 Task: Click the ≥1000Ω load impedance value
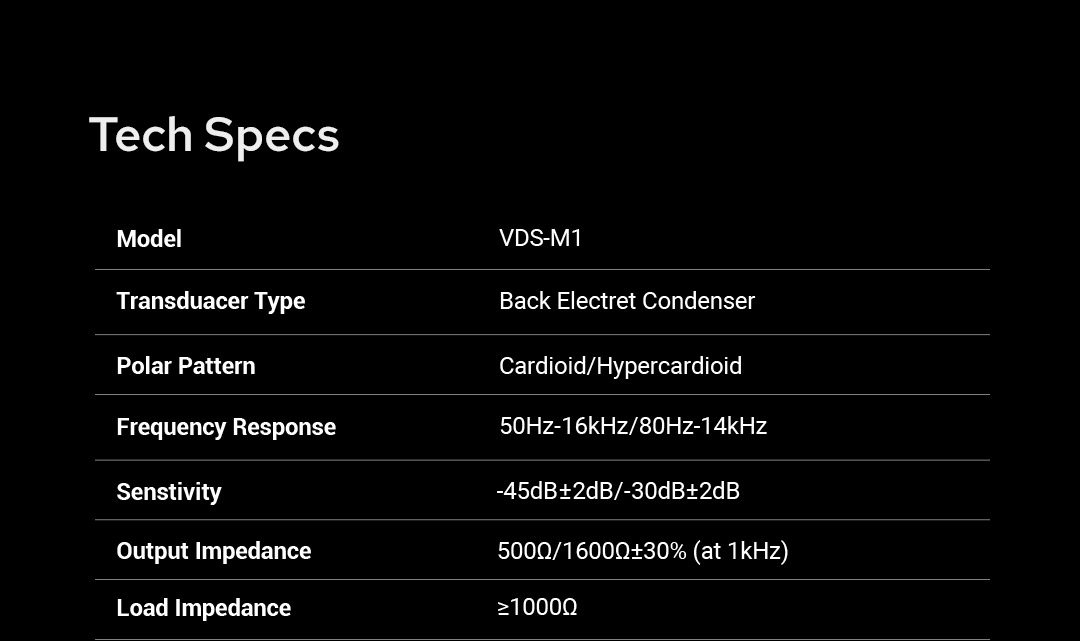[x=537, y=608]
